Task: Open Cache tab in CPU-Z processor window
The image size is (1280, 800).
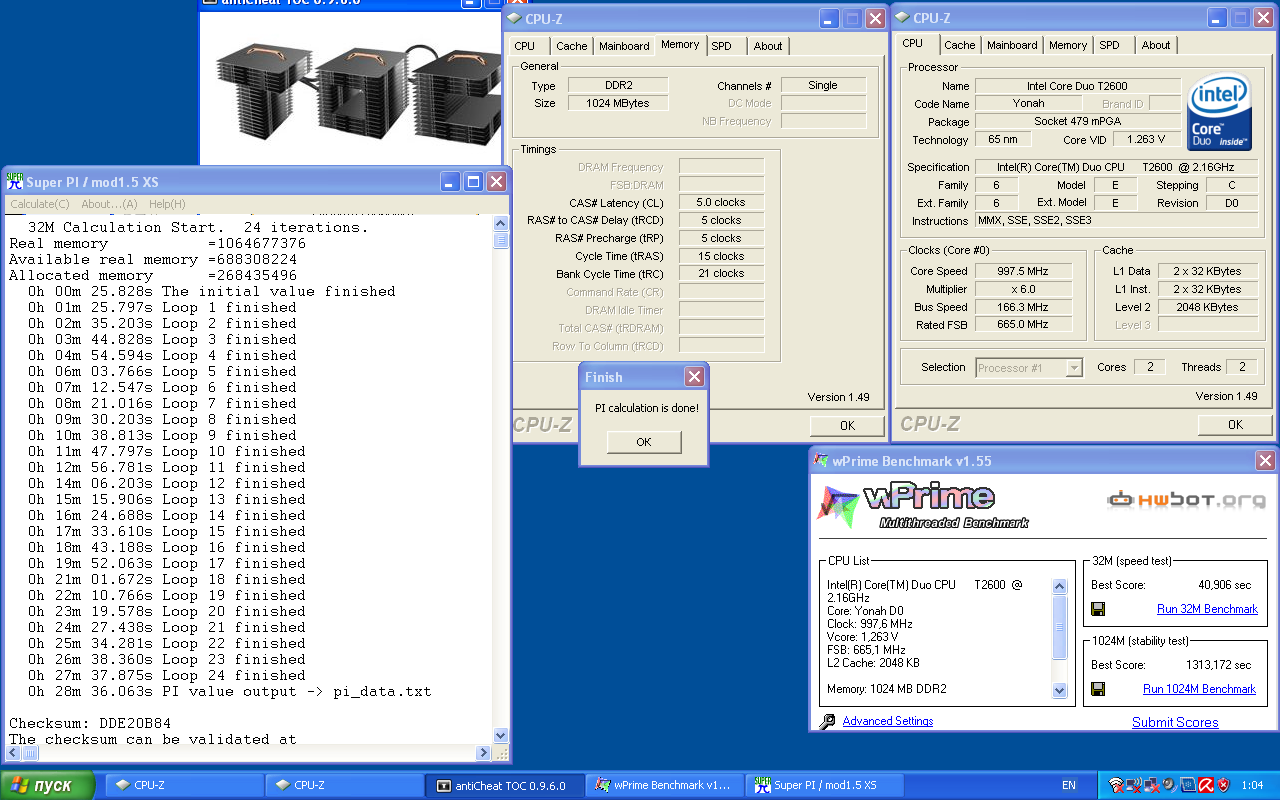Action: pos(960,45)
